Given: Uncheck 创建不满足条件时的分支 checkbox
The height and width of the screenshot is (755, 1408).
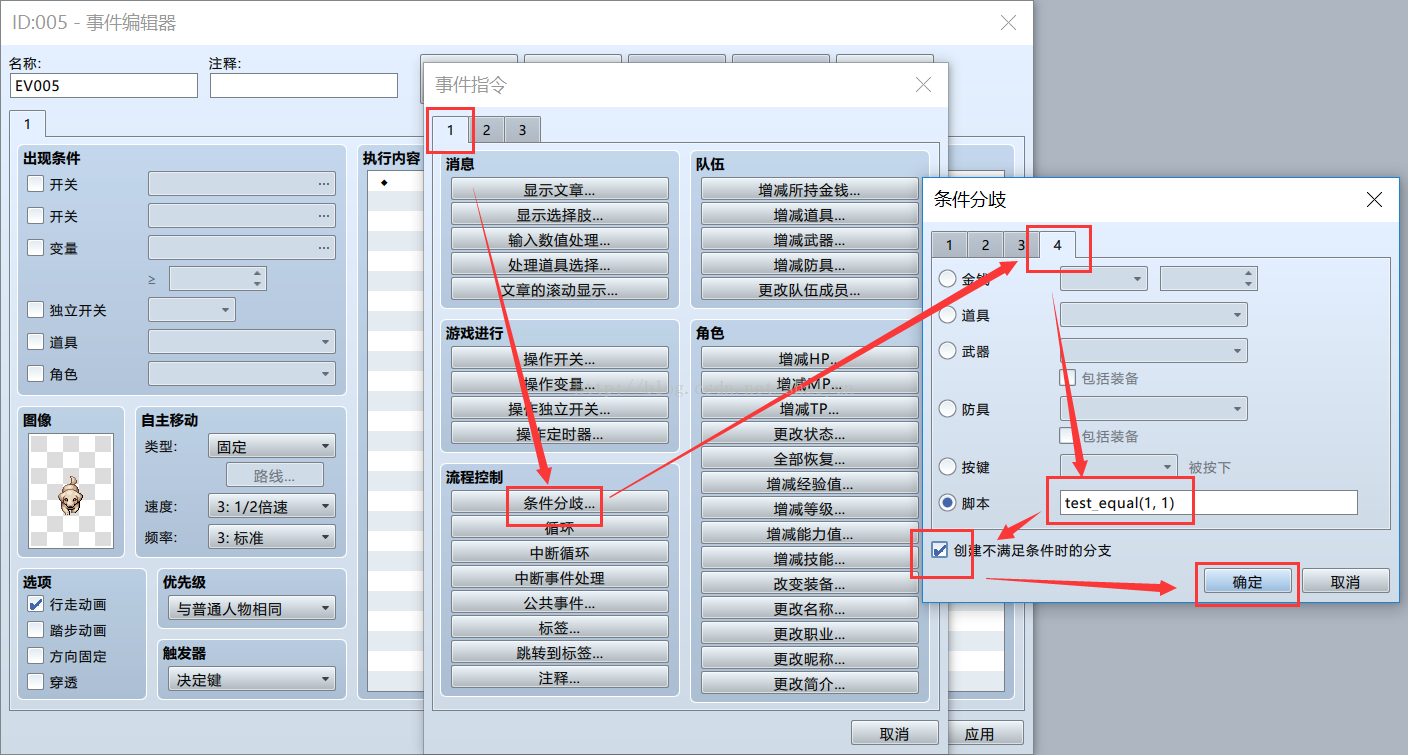Looking at the screenshot, I should 939,550.
